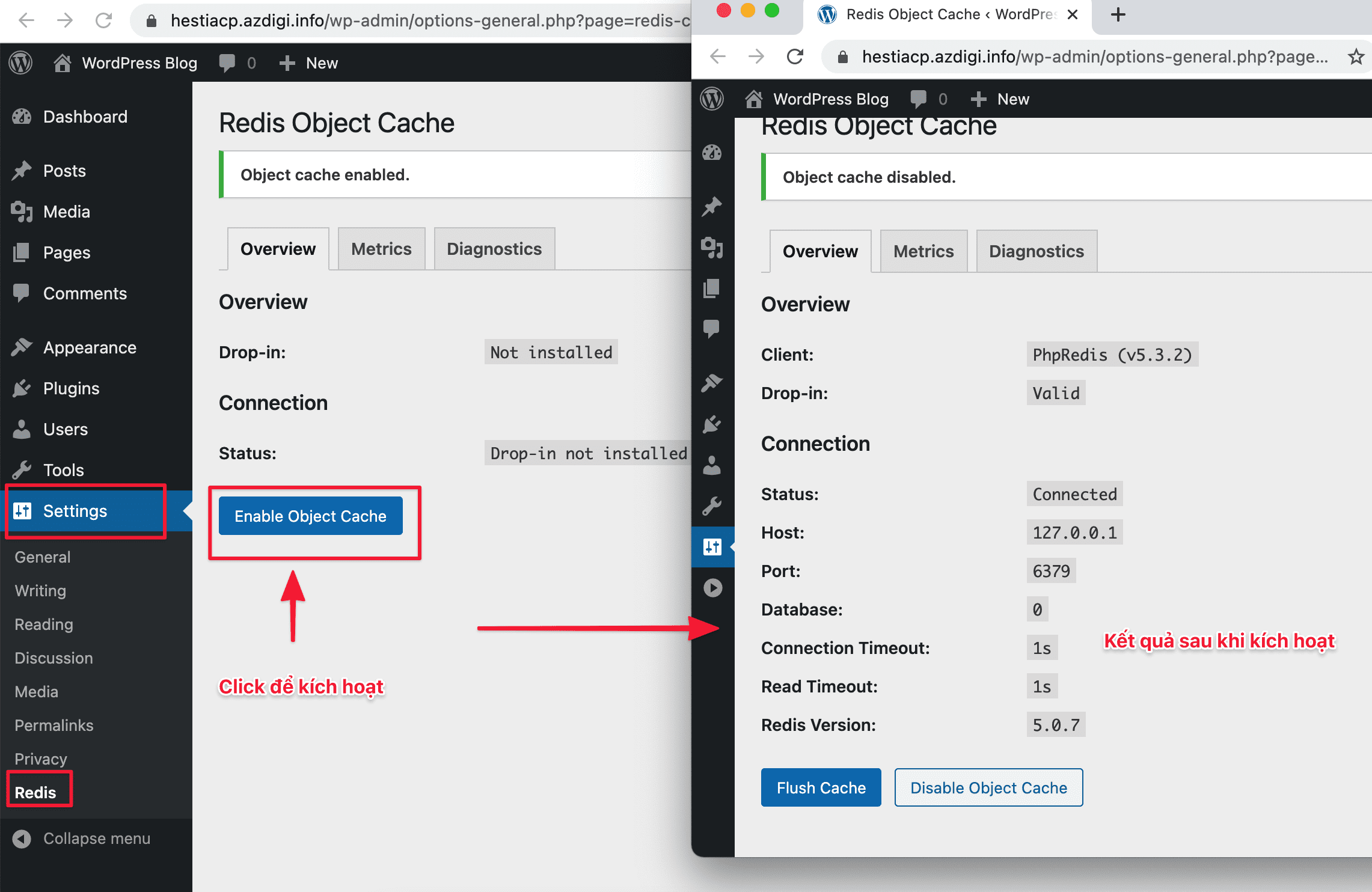Viewport: 1372px width, 892px height.
Task: Open the New content dropdown in left admin bar
Action: point(309,63)
